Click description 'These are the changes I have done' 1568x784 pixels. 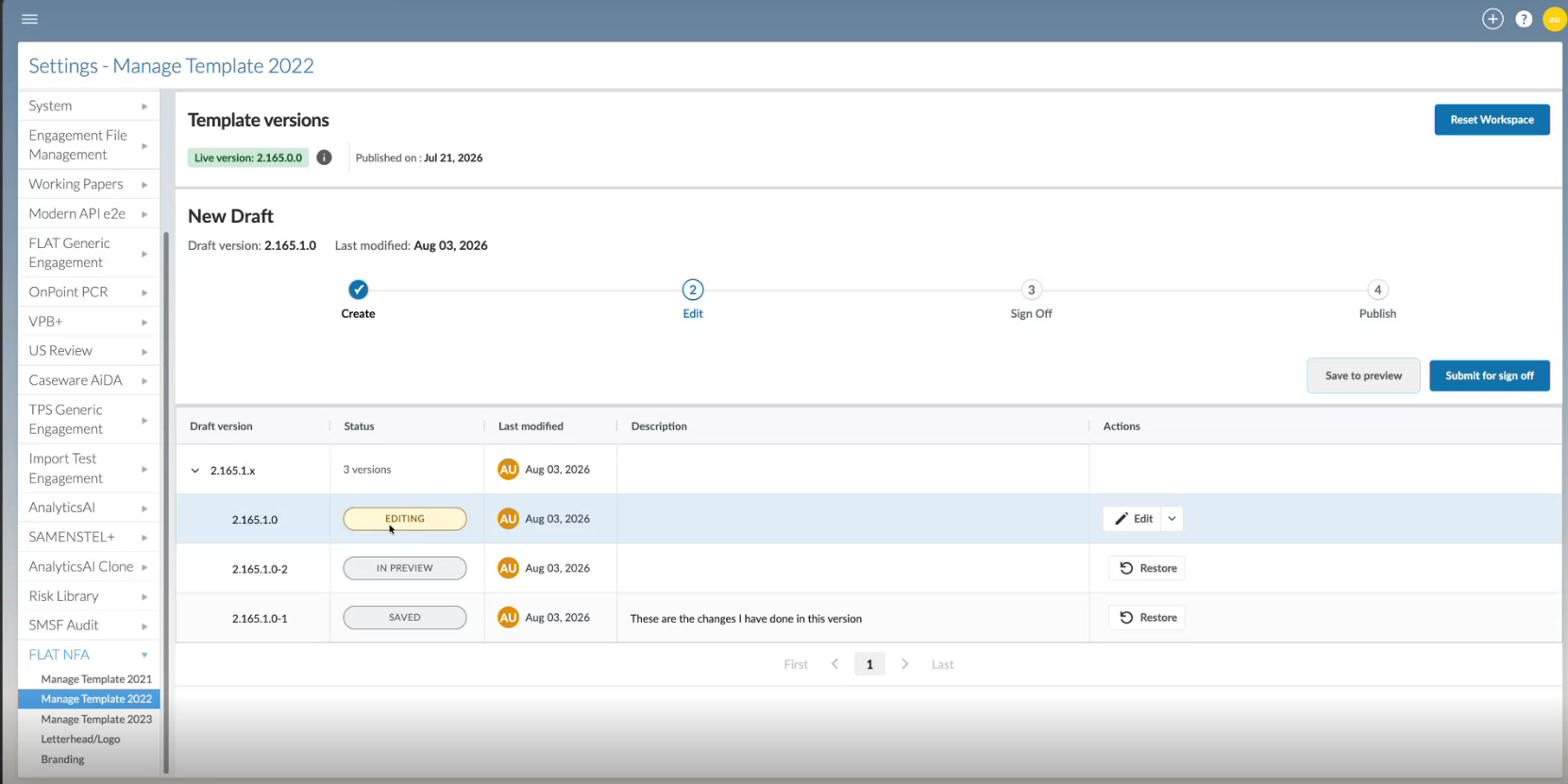746,619
